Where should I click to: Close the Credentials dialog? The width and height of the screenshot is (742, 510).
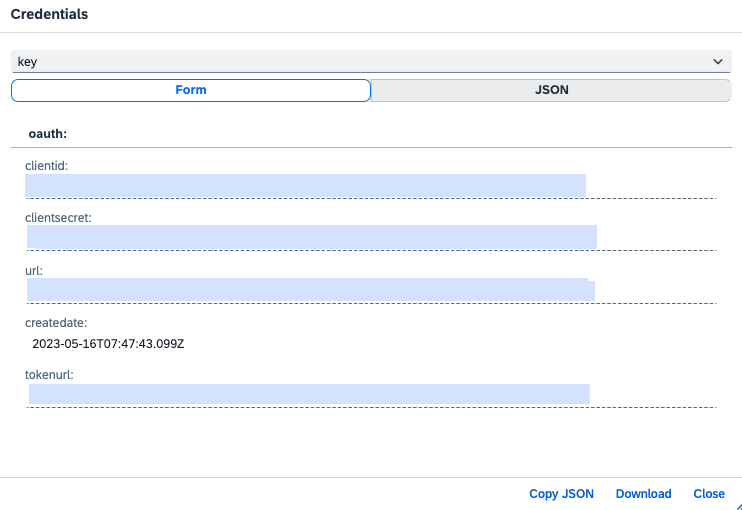coord(709,493)
